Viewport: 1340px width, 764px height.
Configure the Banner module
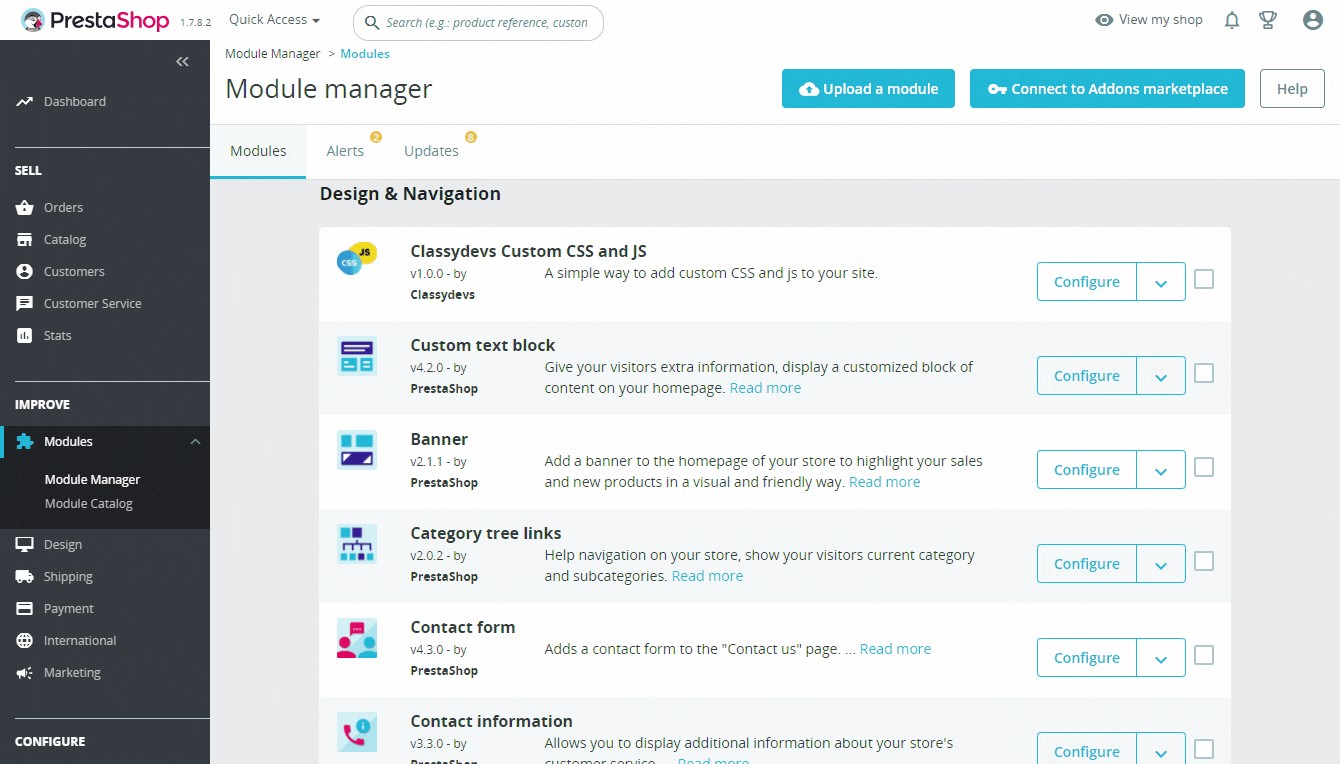[x=1087, y=470]
